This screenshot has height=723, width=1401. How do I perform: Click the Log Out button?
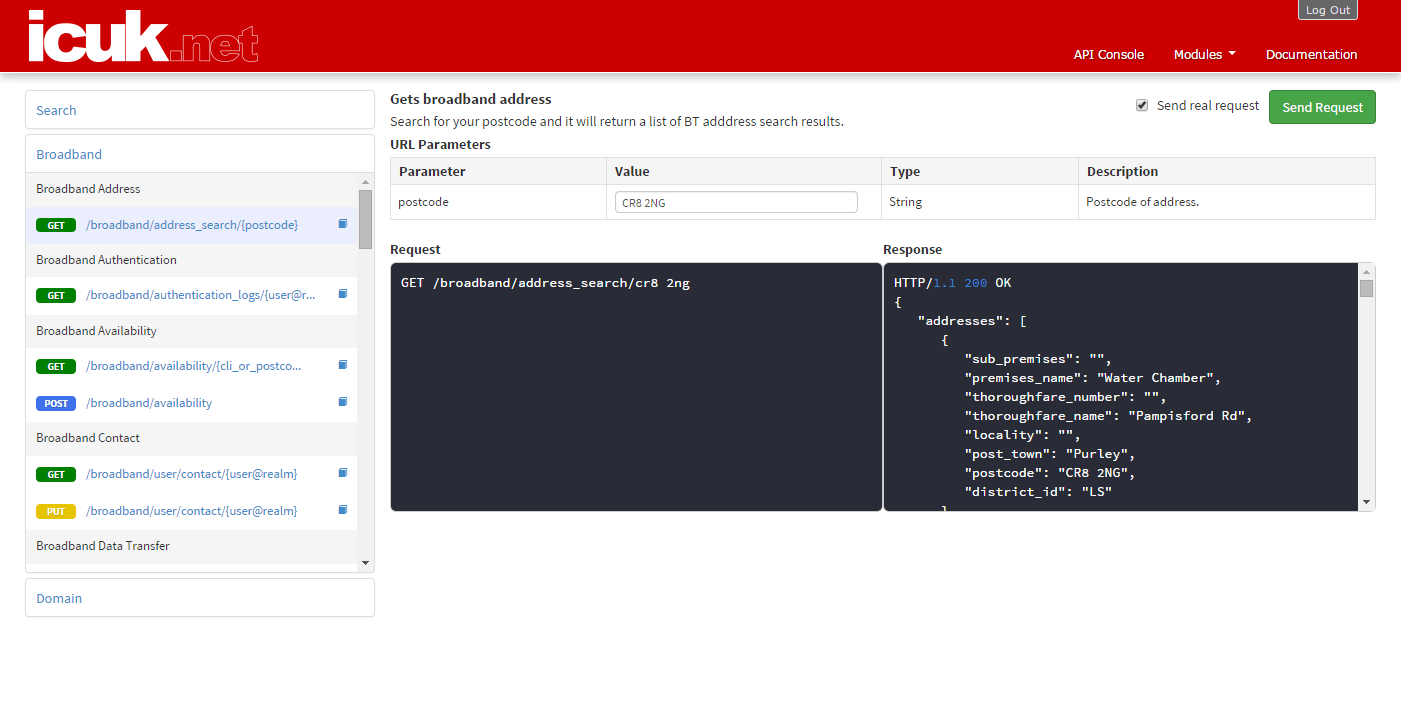point(1327,10)
